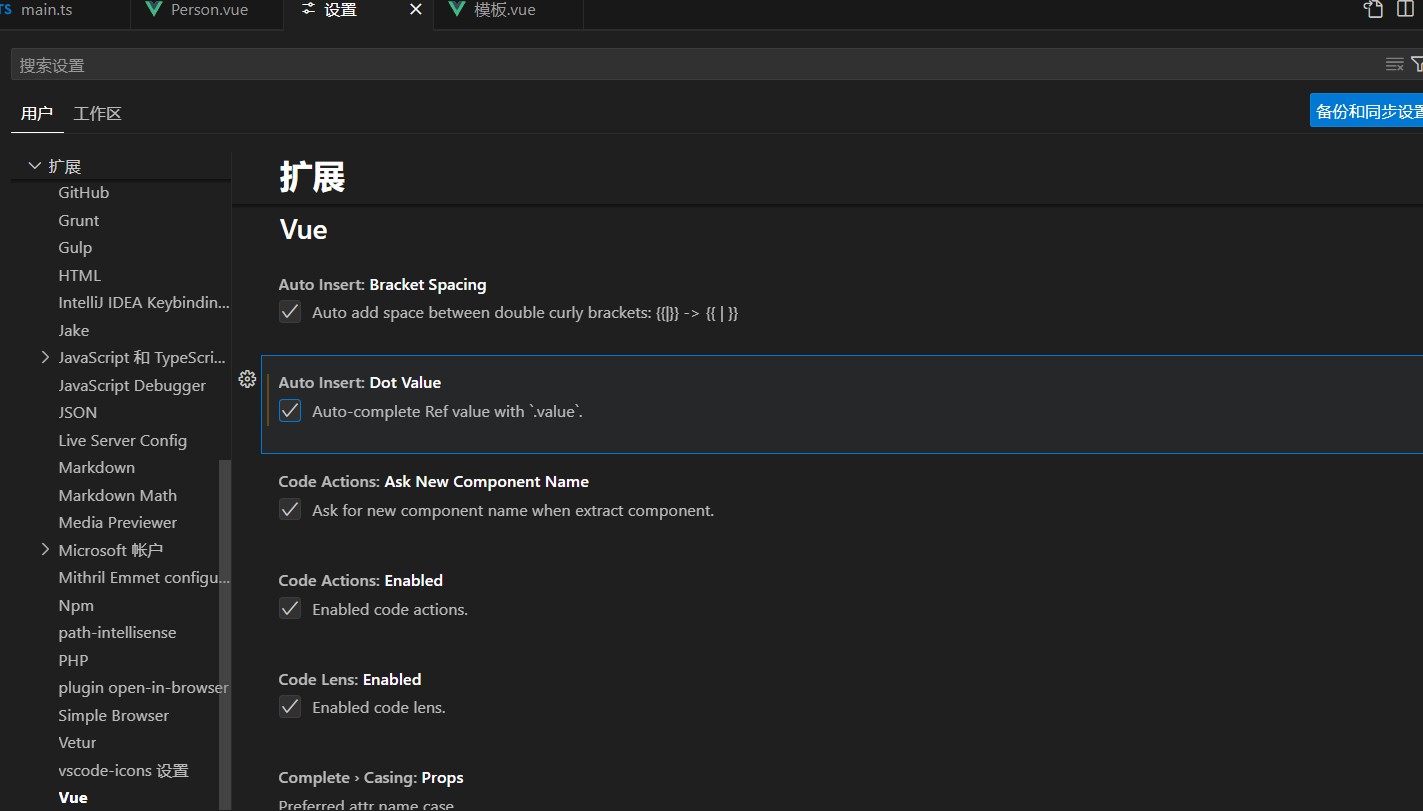The height and width of the screenshot is (811, 1423).
Task: Click the clear settings search icon
Action: click(x=1394, y=65)
